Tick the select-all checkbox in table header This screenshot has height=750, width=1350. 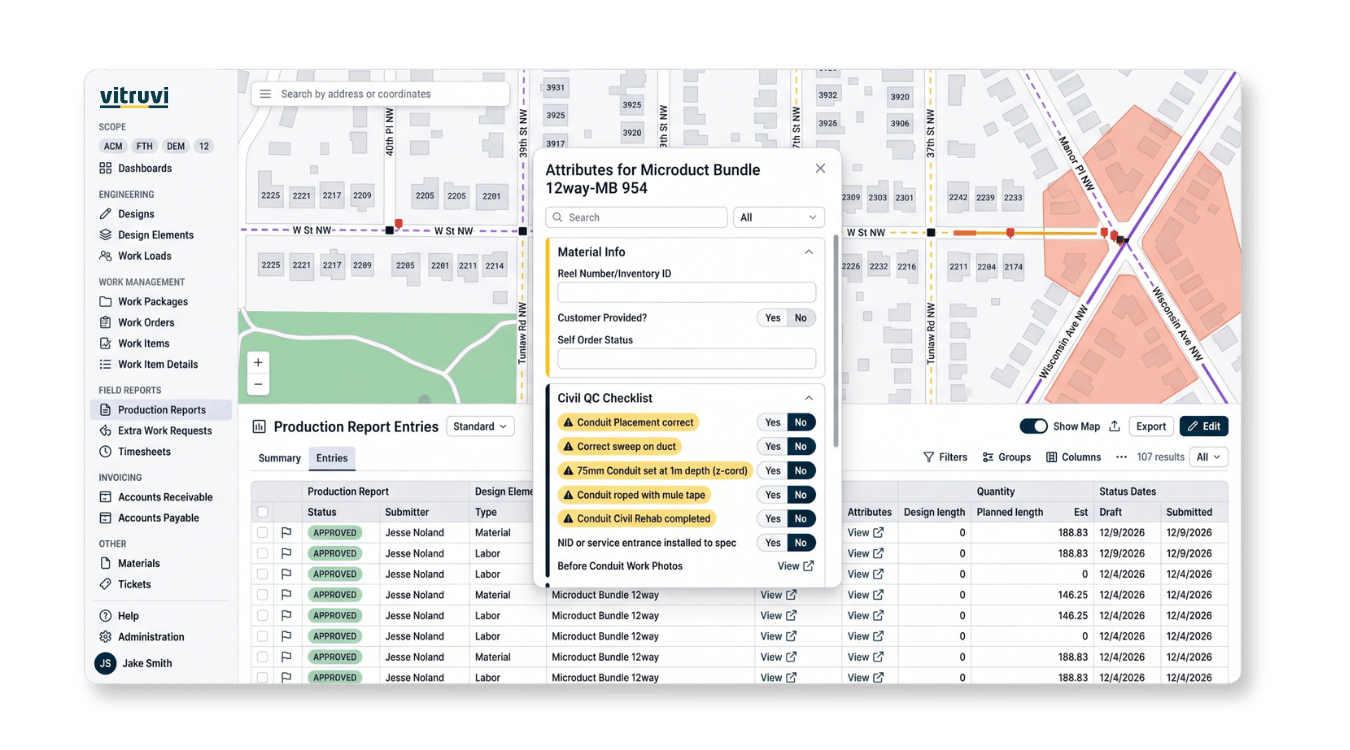pos(263,512)
